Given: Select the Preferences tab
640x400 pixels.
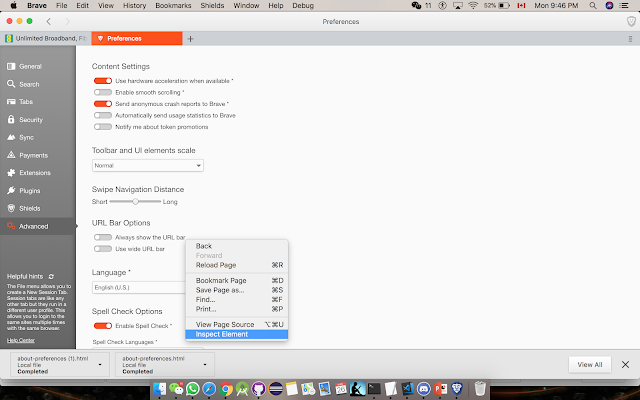Looking at the screenshot, I should coord(137,38).
